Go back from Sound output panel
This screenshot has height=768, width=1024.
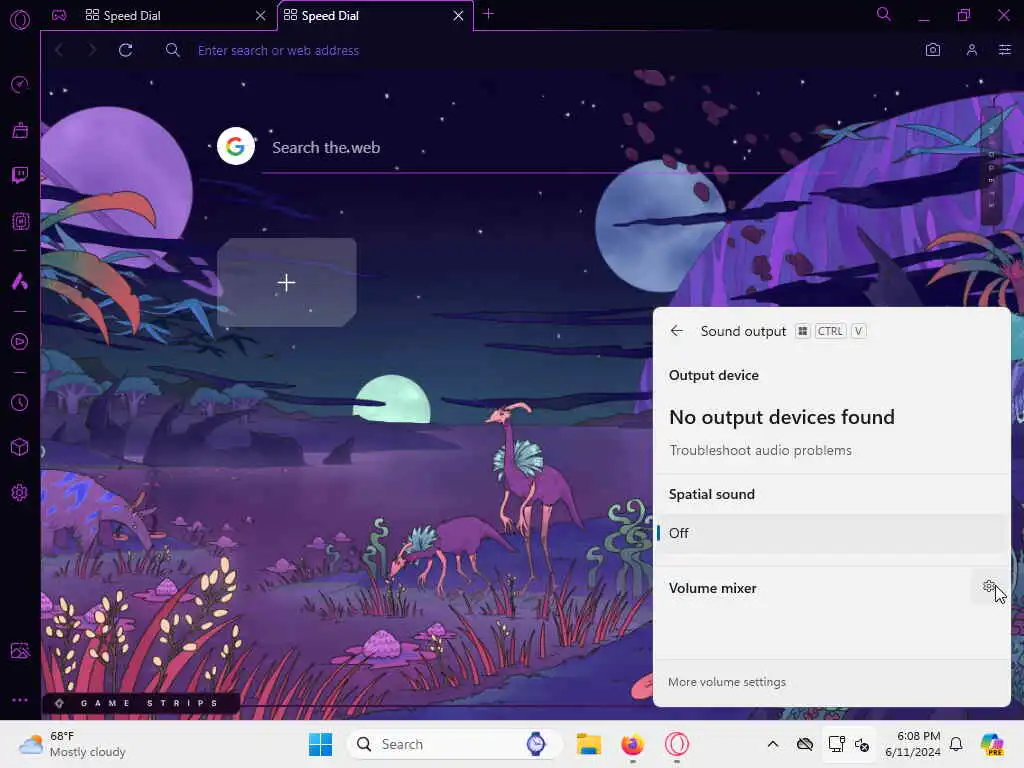[x=677, y=331]
